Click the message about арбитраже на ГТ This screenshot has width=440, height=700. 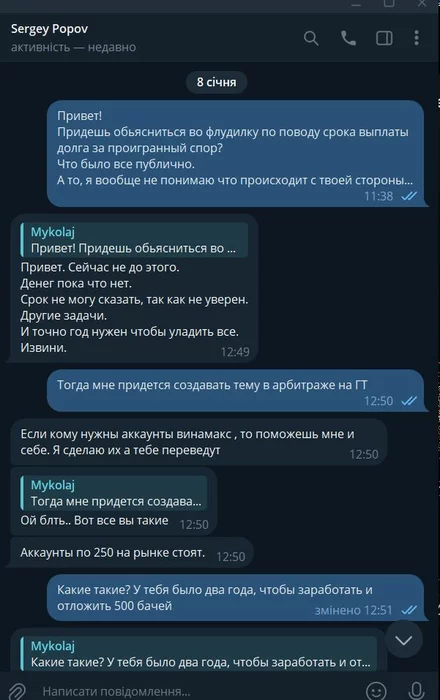(x=235, y=391)
